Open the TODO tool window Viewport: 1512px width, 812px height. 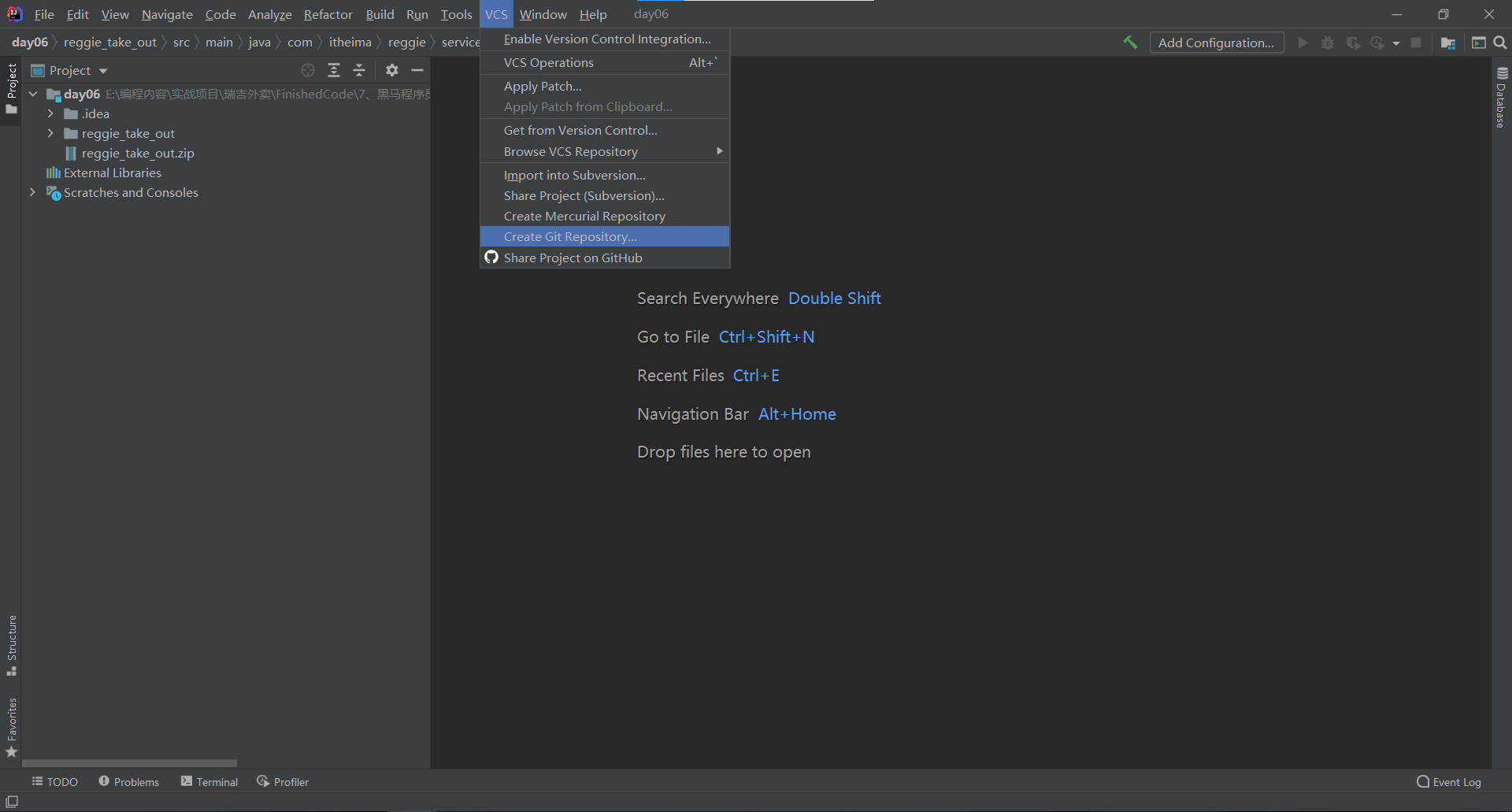(x=54, y=781)
